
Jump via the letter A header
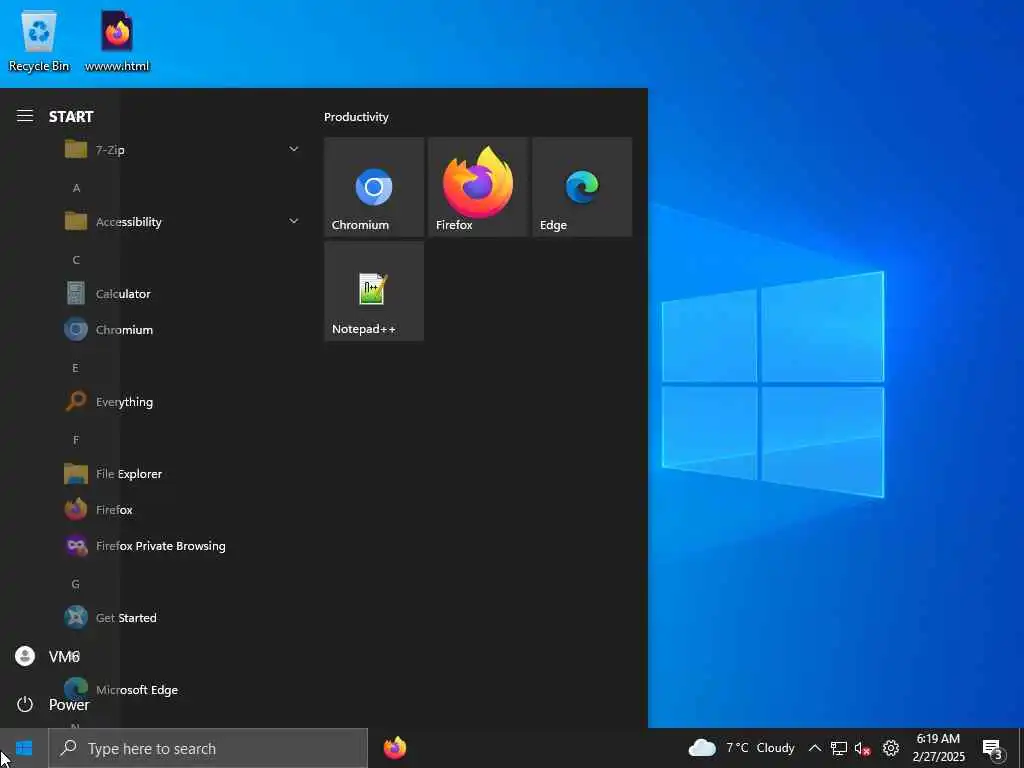point(76,188)
